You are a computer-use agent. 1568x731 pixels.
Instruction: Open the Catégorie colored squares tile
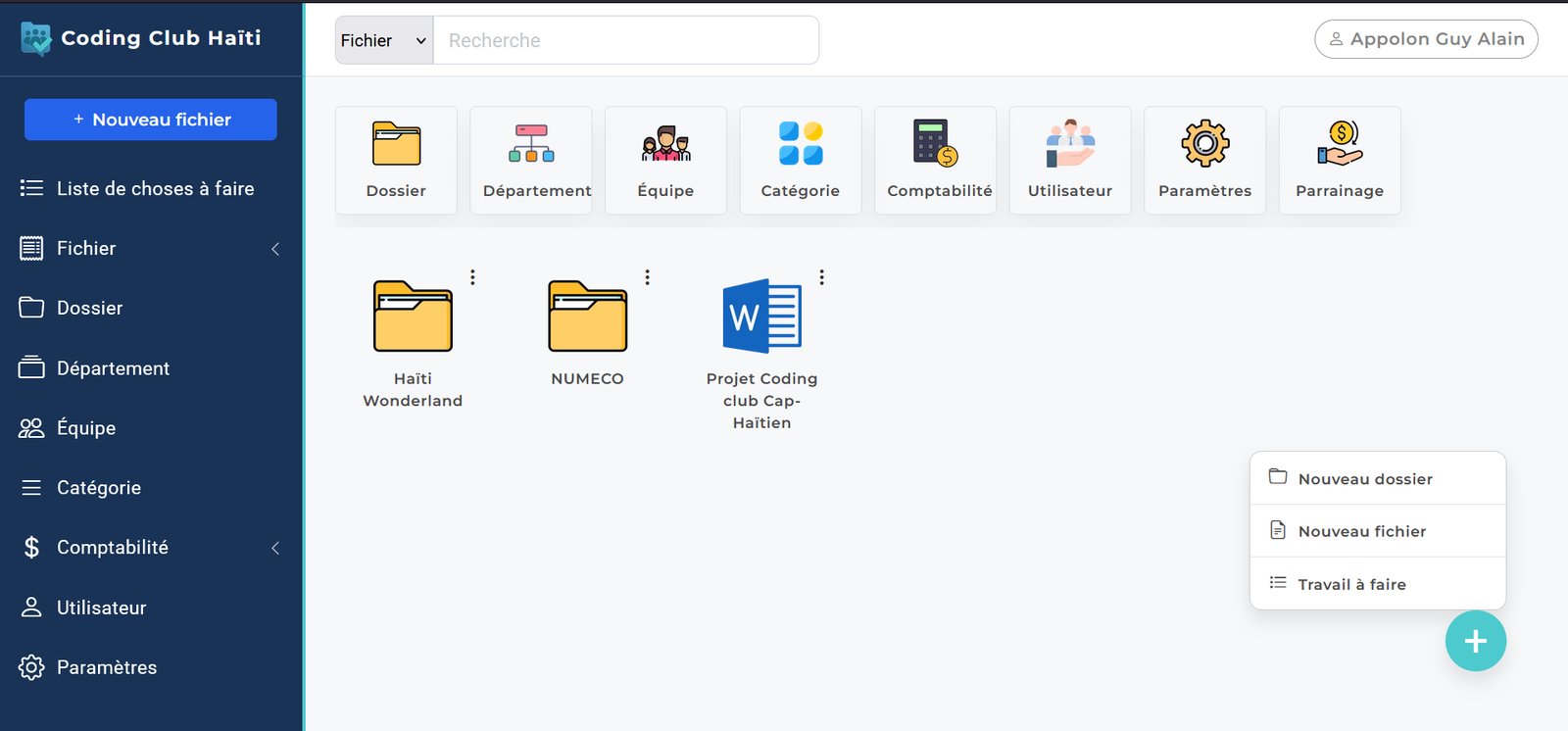pyautogui.click(x=801, y=159)
